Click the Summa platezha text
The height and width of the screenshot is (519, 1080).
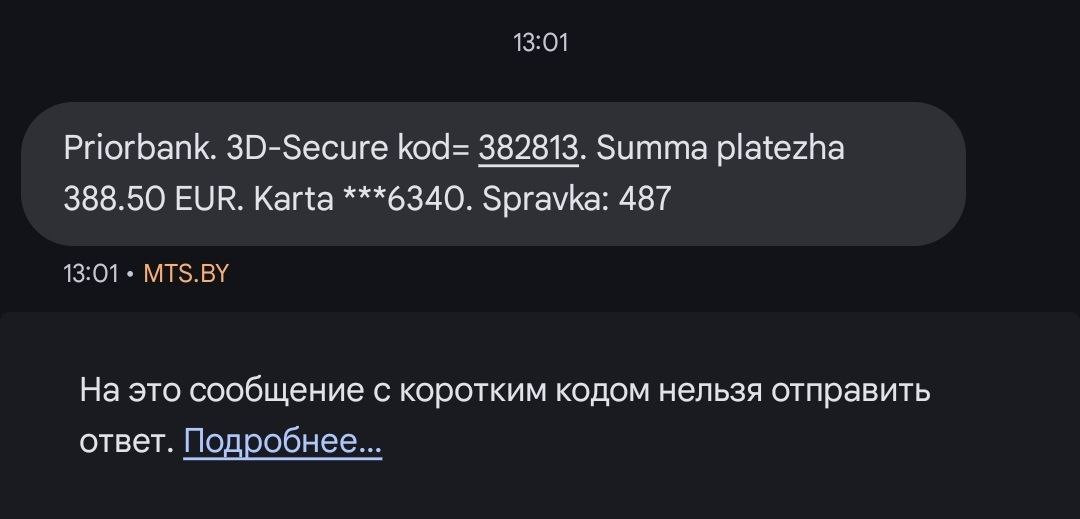tap(720, 149)
